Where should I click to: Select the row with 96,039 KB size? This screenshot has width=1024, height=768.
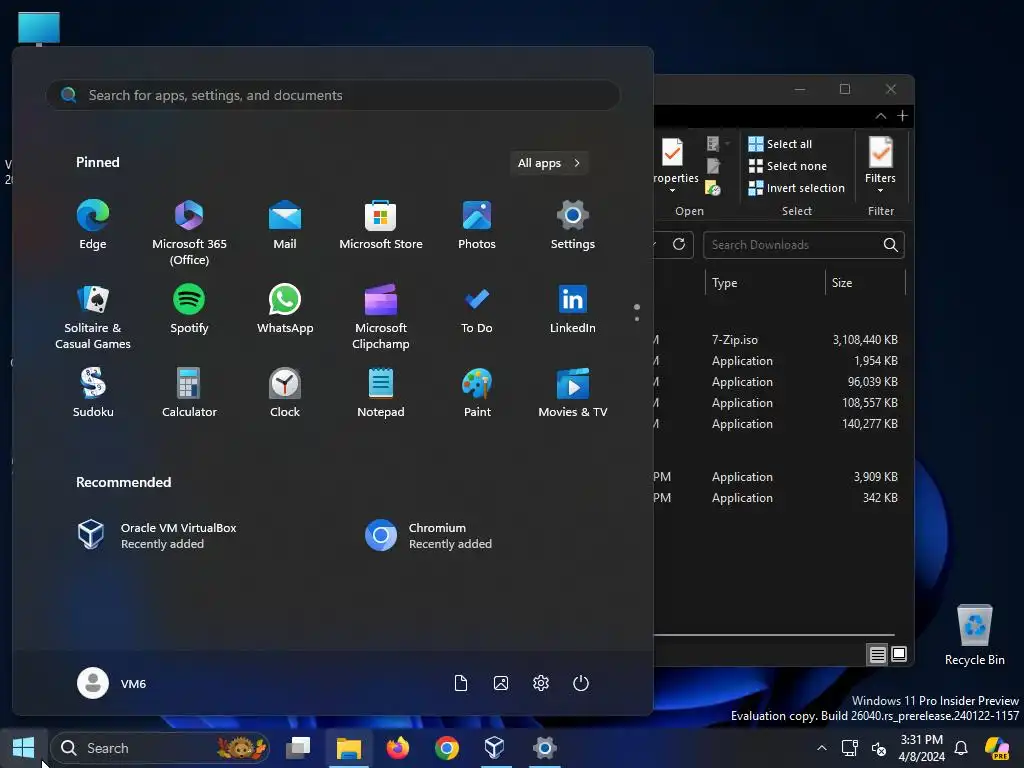[777, 381]
